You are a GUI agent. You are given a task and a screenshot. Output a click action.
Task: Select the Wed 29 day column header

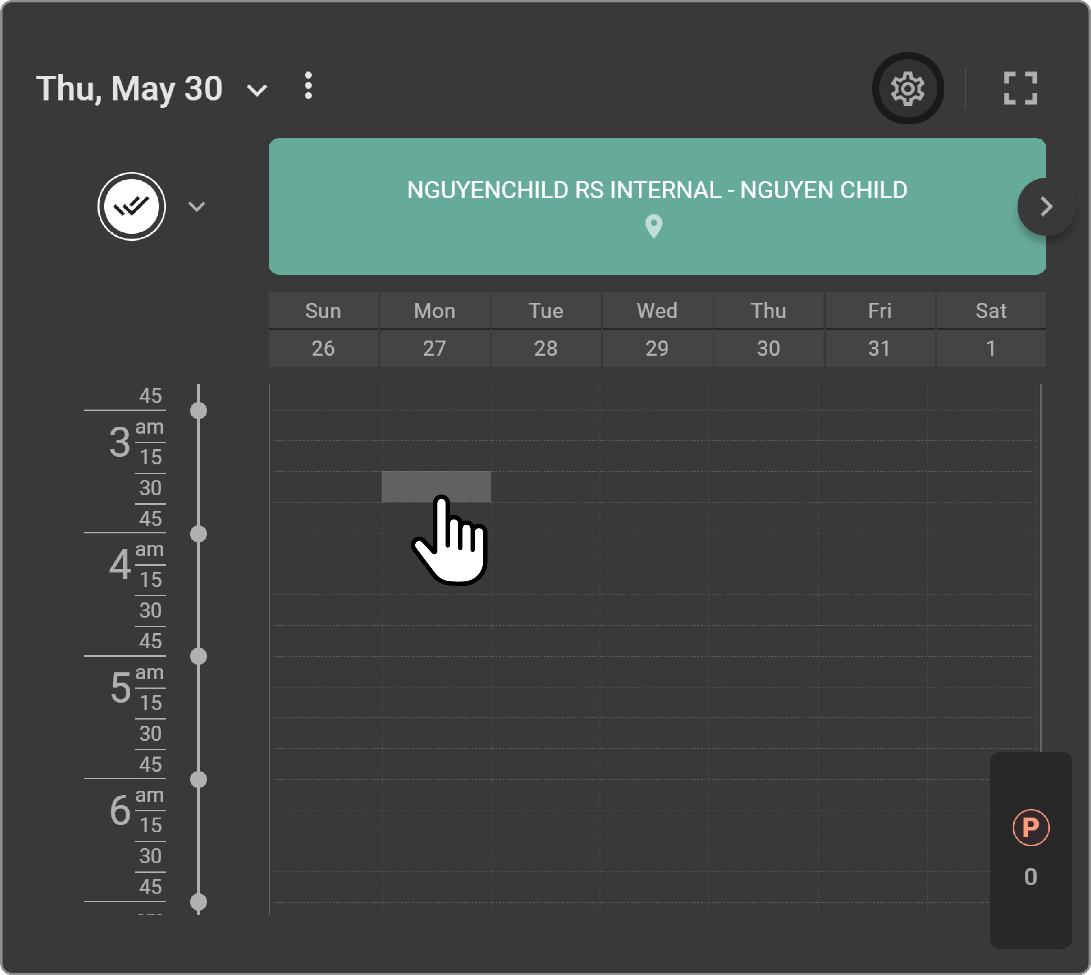657,330
